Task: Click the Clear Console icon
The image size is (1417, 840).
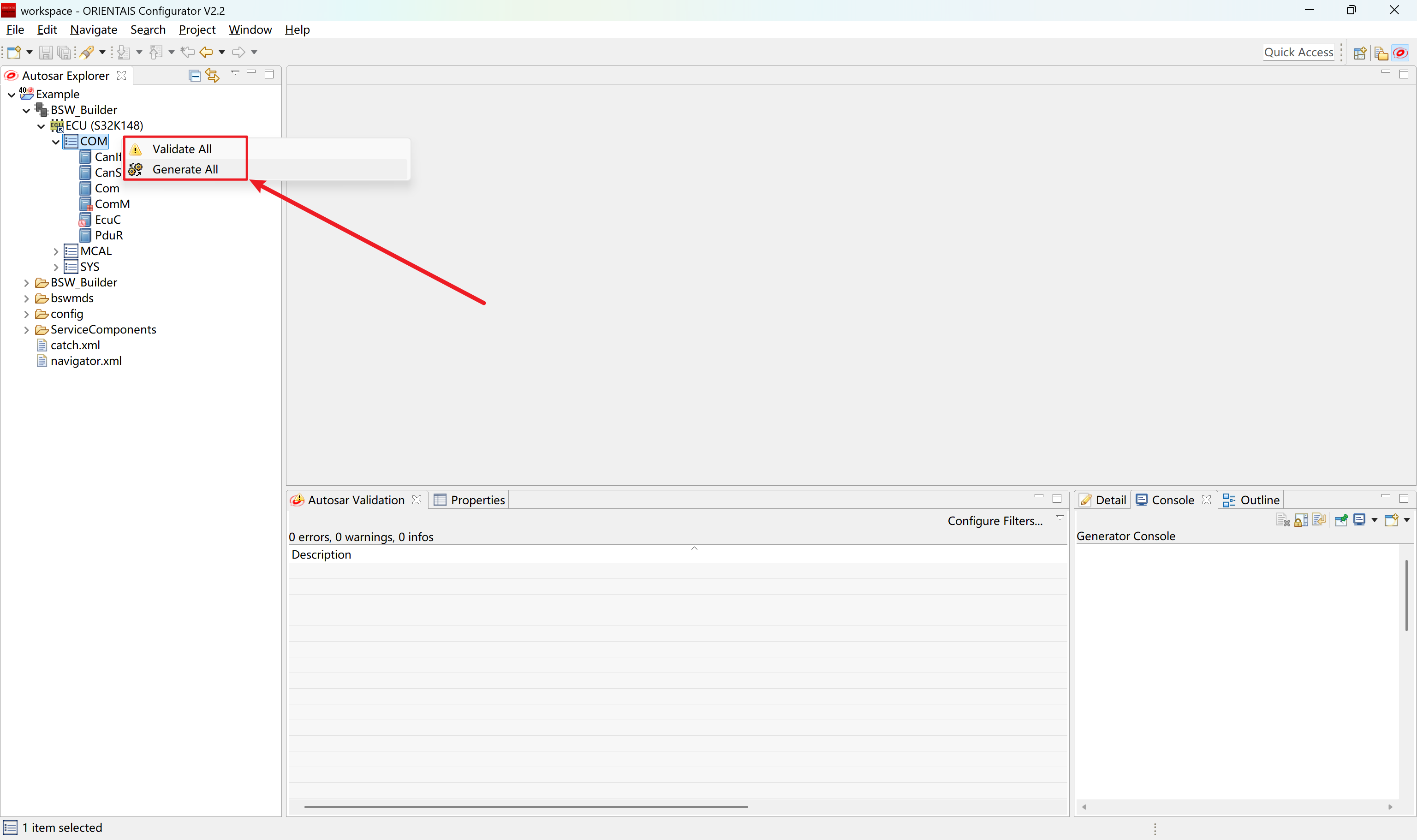Action: point(1282,519)
